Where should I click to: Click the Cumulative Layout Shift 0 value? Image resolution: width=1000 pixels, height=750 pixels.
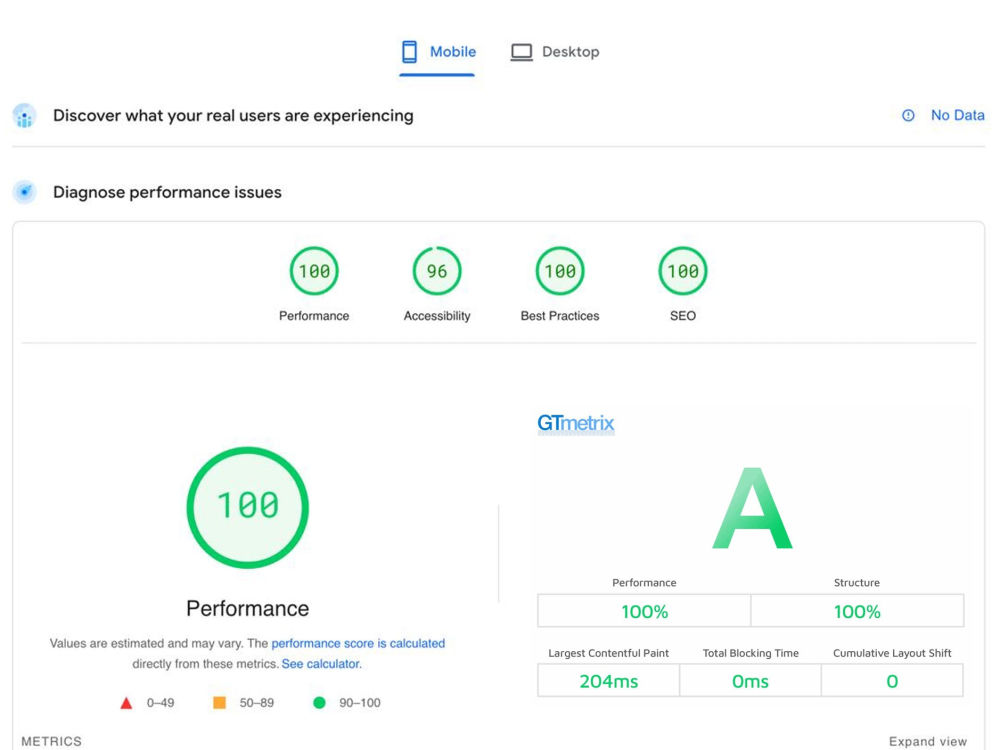(892, 681)
